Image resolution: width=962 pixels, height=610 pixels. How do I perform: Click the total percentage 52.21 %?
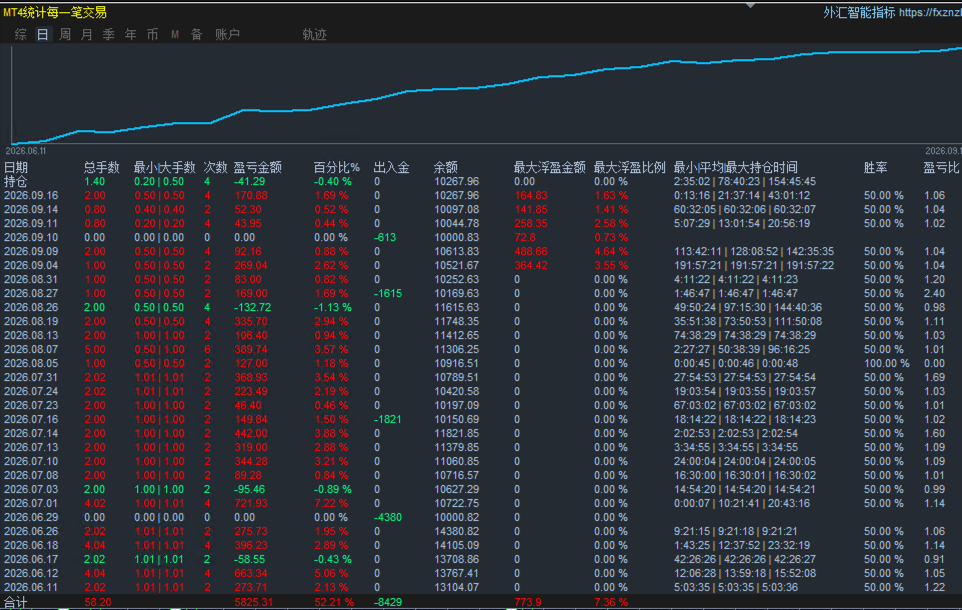point(333,602)
